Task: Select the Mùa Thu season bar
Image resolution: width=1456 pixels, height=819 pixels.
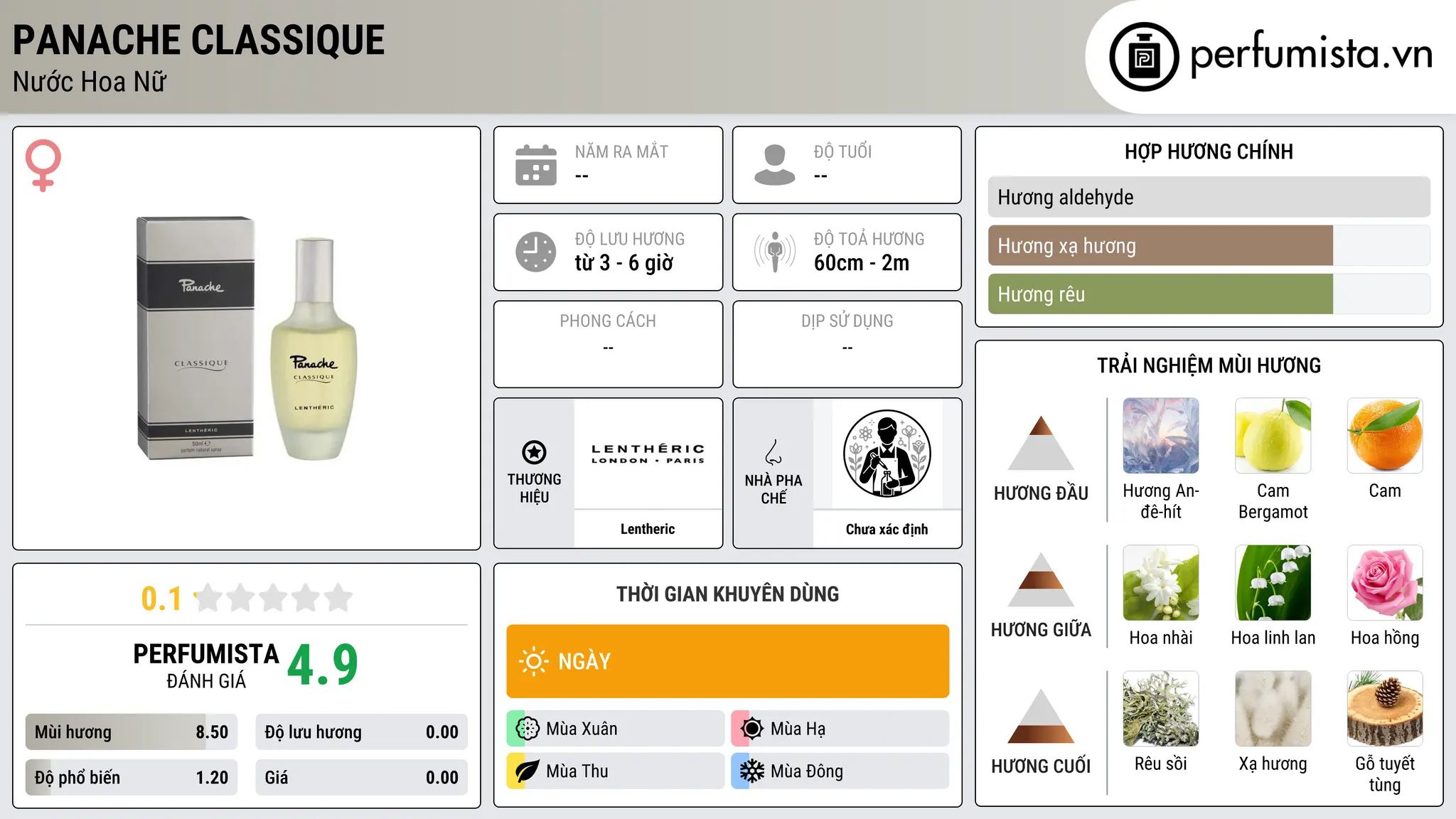Action: coord(616,771)
